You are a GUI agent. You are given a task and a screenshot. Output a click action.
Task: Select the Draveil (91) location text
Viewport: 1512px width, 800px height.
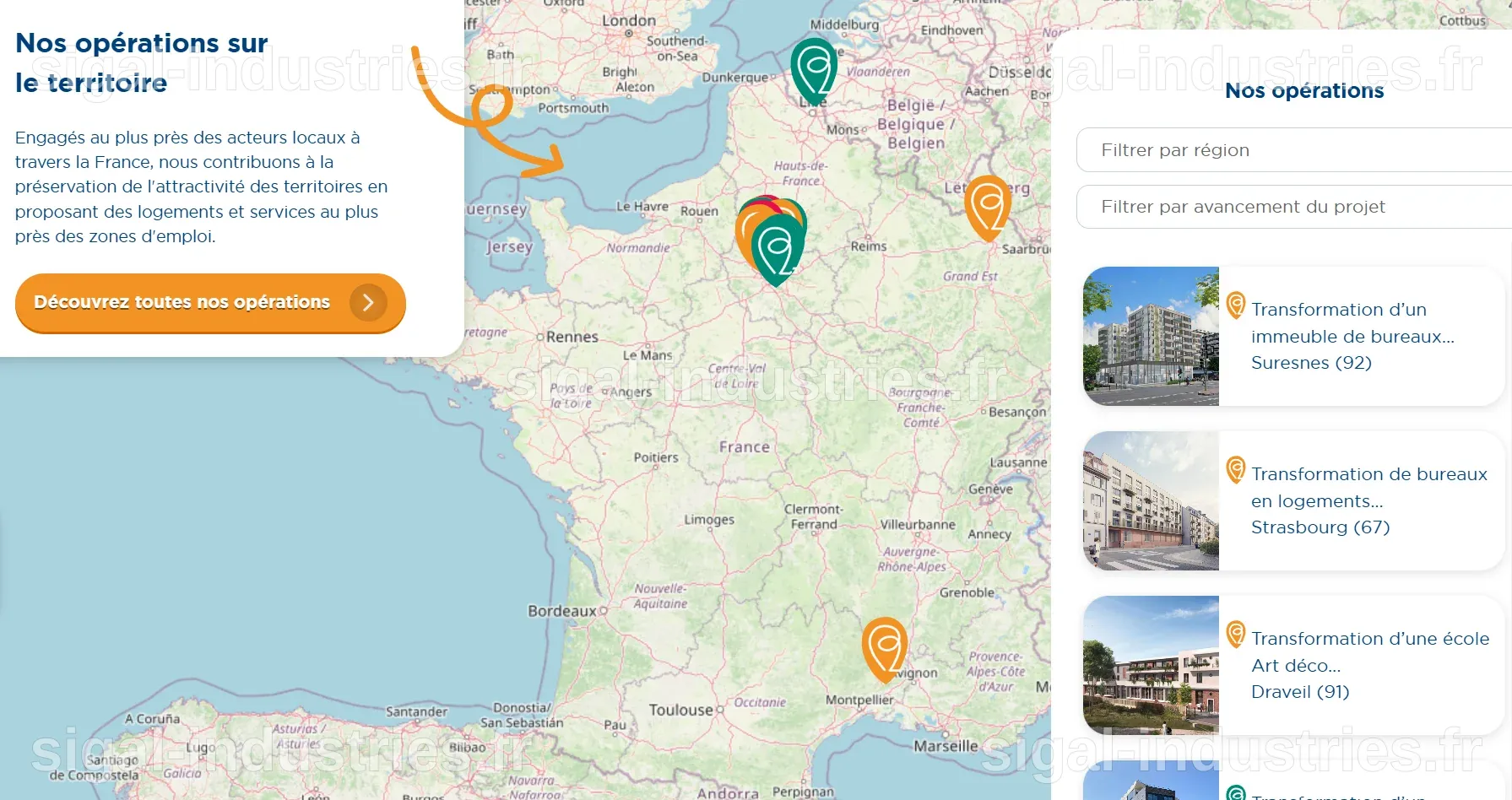[x=1300, y=692]
